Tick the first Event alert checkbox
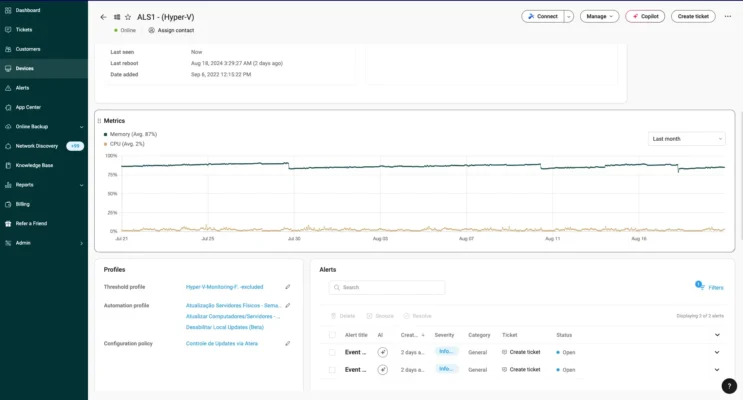The width and height of the screenshot is (743, 400). click(x=332, y=352)
